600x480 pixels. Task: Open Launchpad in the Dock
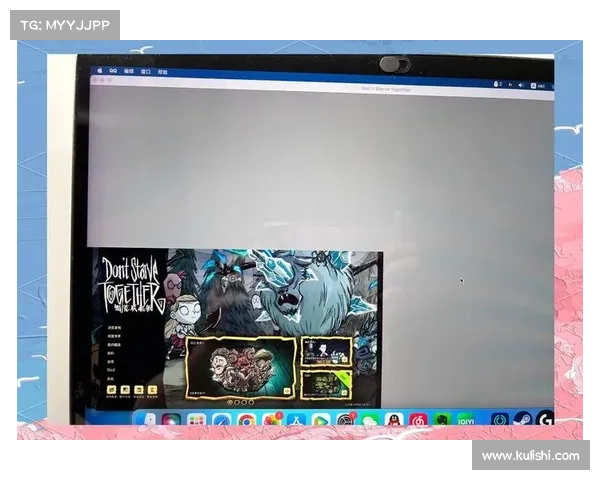point(197,420)
